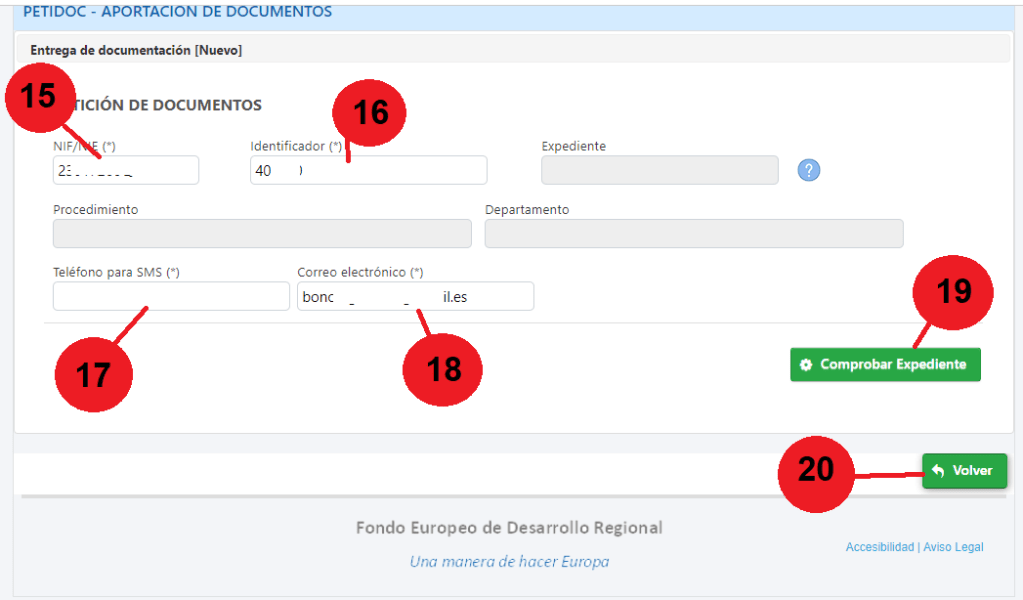Select the Procedimiento field
Viewport: 1023px width, 600px height.
[261, 234]
